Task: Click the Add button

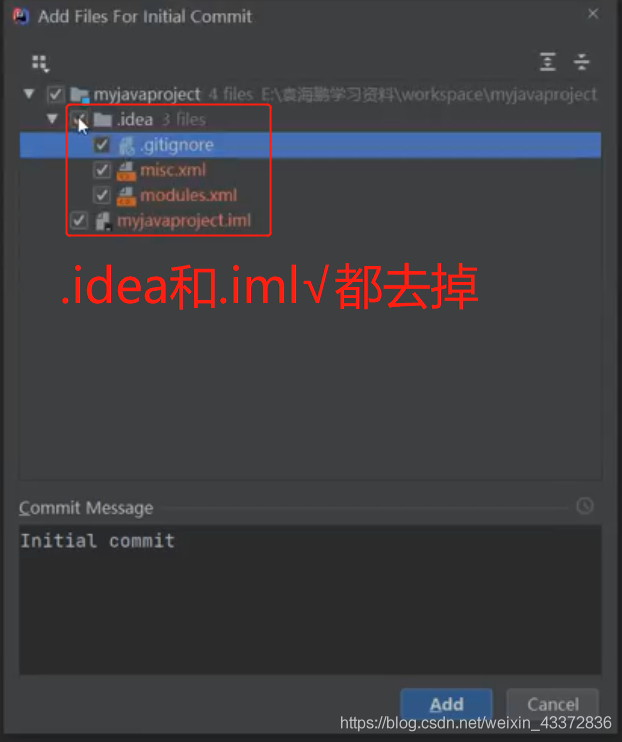Action: 446,704
